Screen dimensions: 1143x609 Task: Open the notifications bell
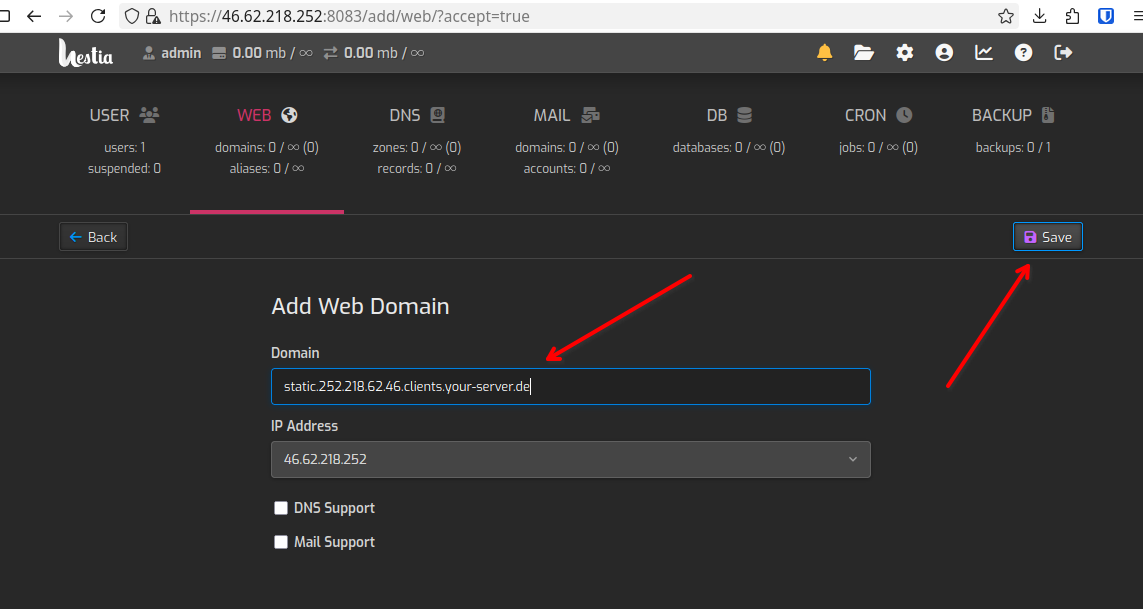824,53
